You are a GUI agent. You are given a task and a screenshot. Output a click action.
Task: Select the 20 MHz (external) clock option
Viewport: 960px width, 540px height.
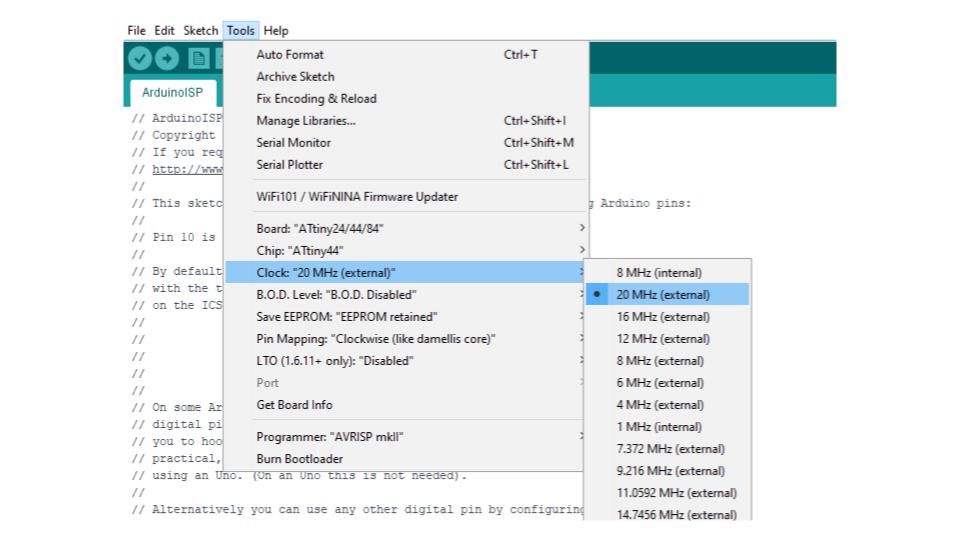coord(663,295)
